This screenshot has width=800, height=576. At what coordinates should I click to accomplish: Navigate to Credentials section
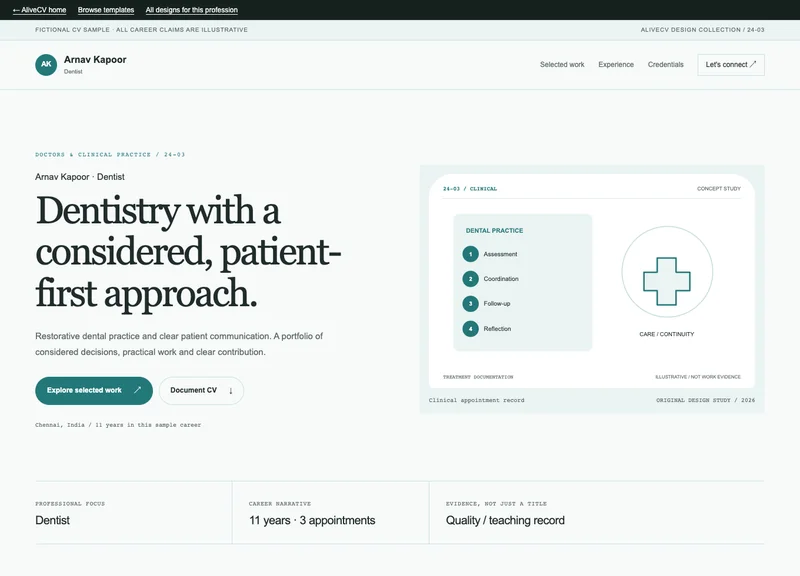665,65
